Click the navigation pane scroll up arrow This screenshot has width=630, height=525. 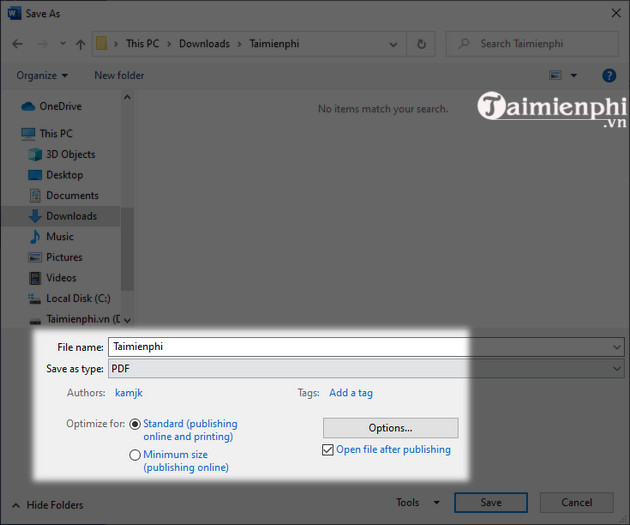coord(127,97)
